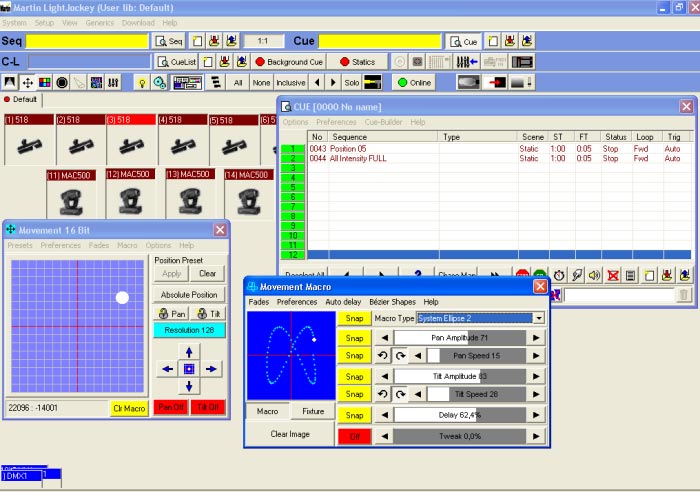Switch to the Macro tab
The image size is (700, 492).
tap(267, 411)
